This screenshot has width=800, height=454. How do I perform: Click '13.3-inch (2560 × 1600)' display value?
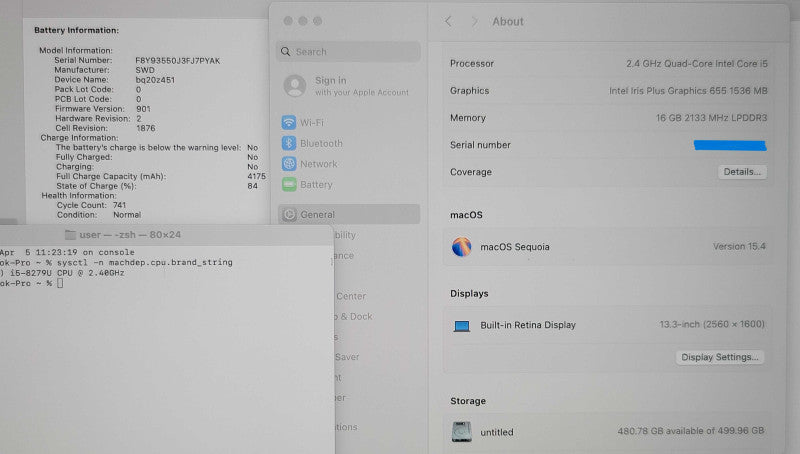pos(712,324)
